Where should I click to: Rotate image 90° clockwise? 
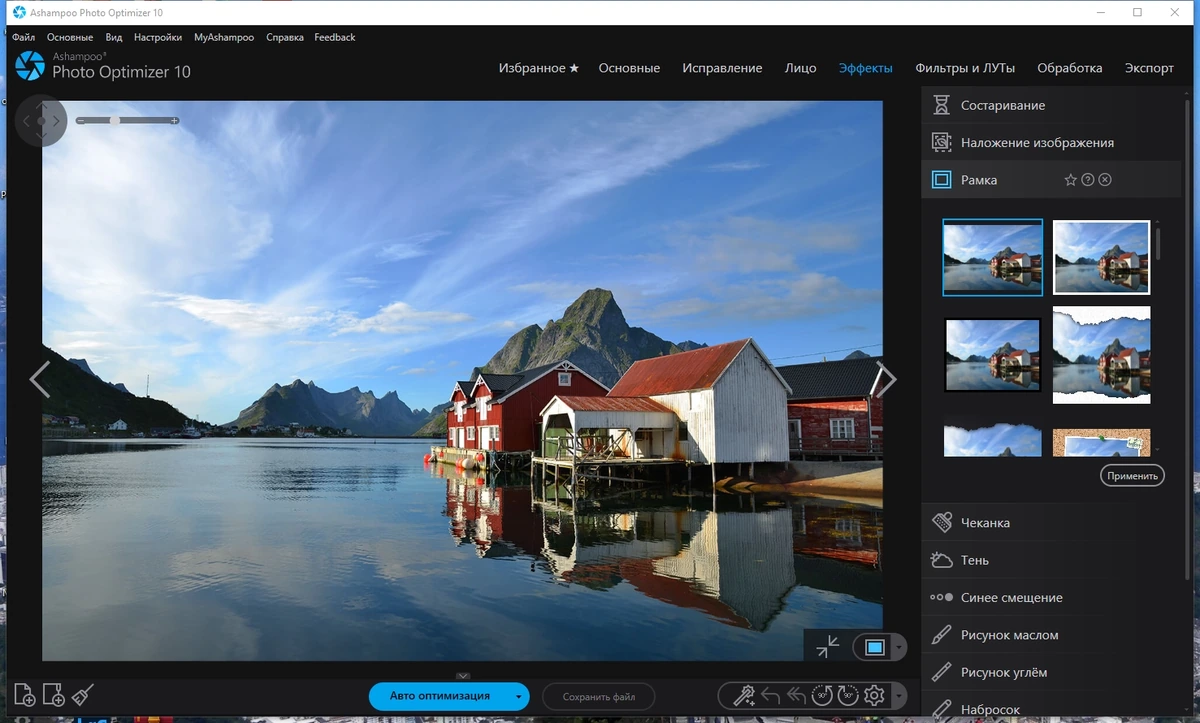848,696
